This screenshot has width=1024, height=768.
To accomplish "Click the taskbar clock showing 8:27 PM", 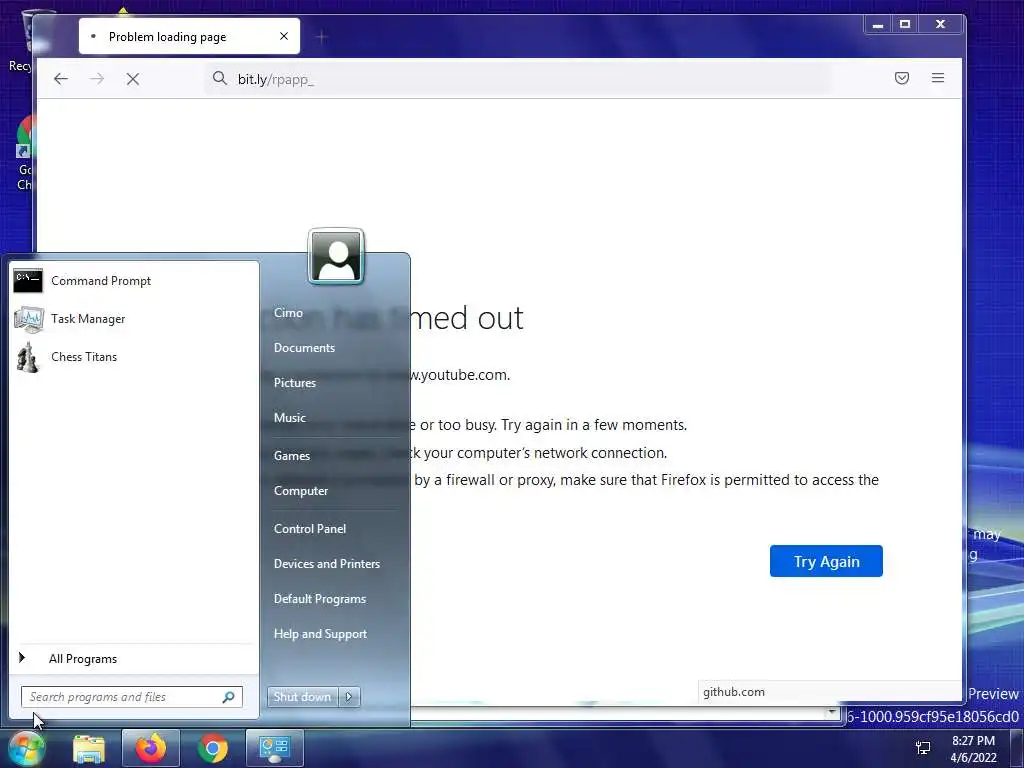I will click(973, 749).
